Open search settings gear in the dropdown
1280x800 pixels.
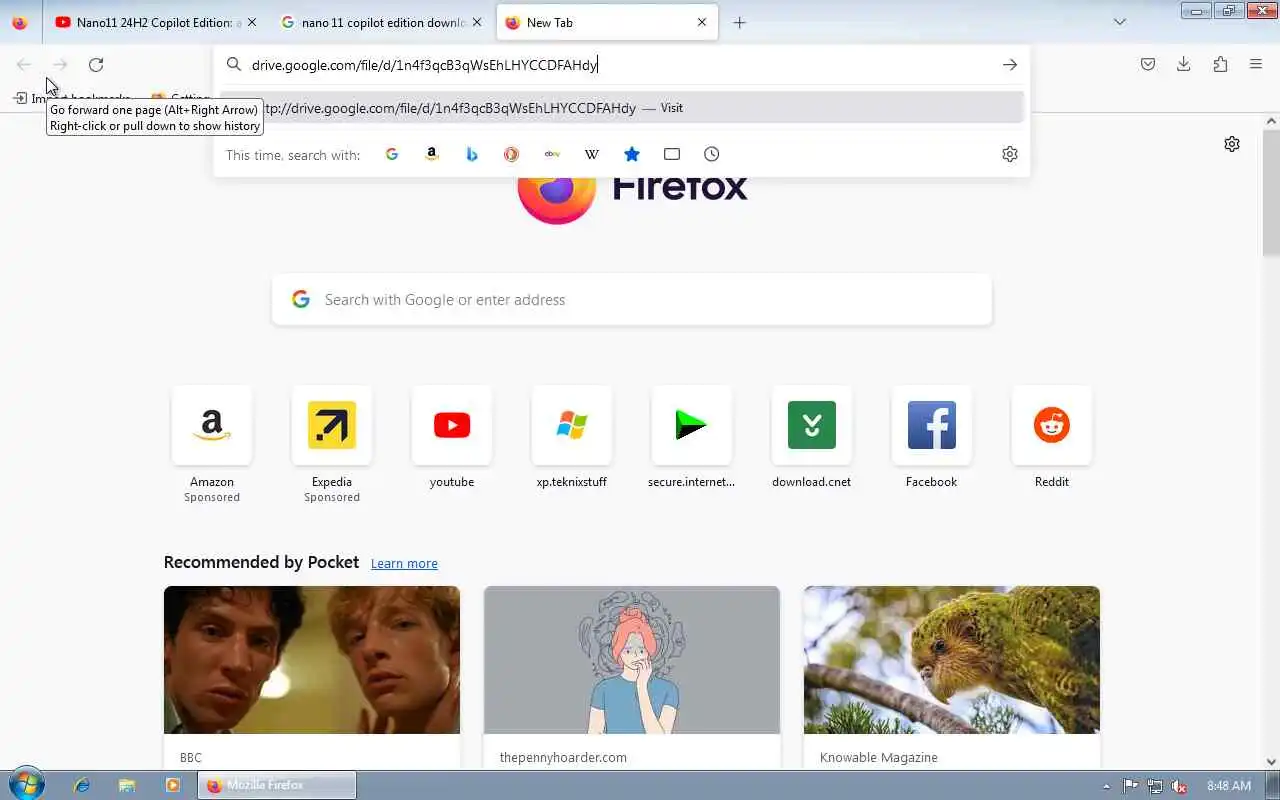click(x=1010, y=154)
